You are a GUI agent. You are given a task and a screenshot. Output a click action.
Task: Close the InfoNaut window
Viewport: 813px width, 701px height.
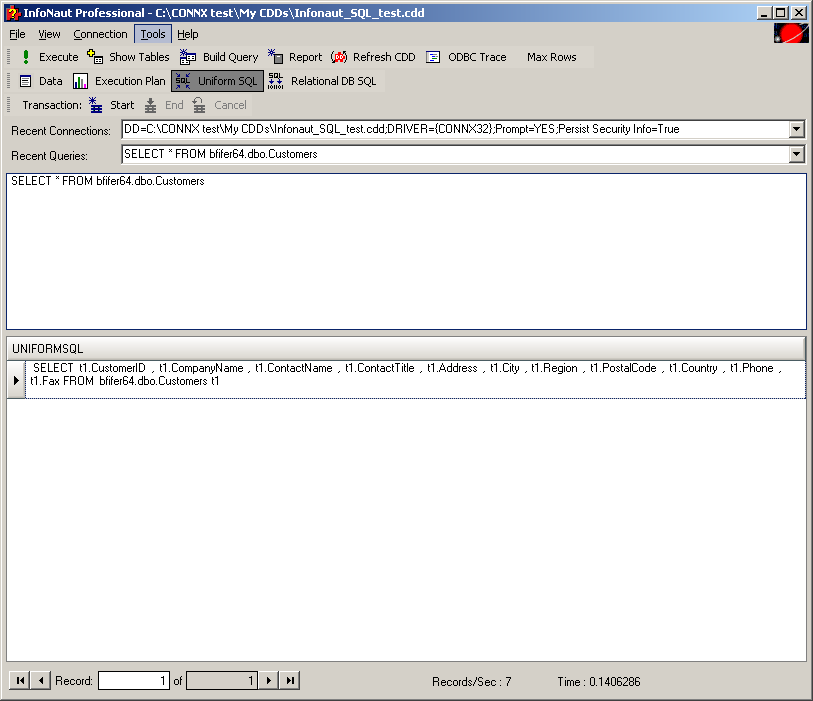tap(799, 13)
